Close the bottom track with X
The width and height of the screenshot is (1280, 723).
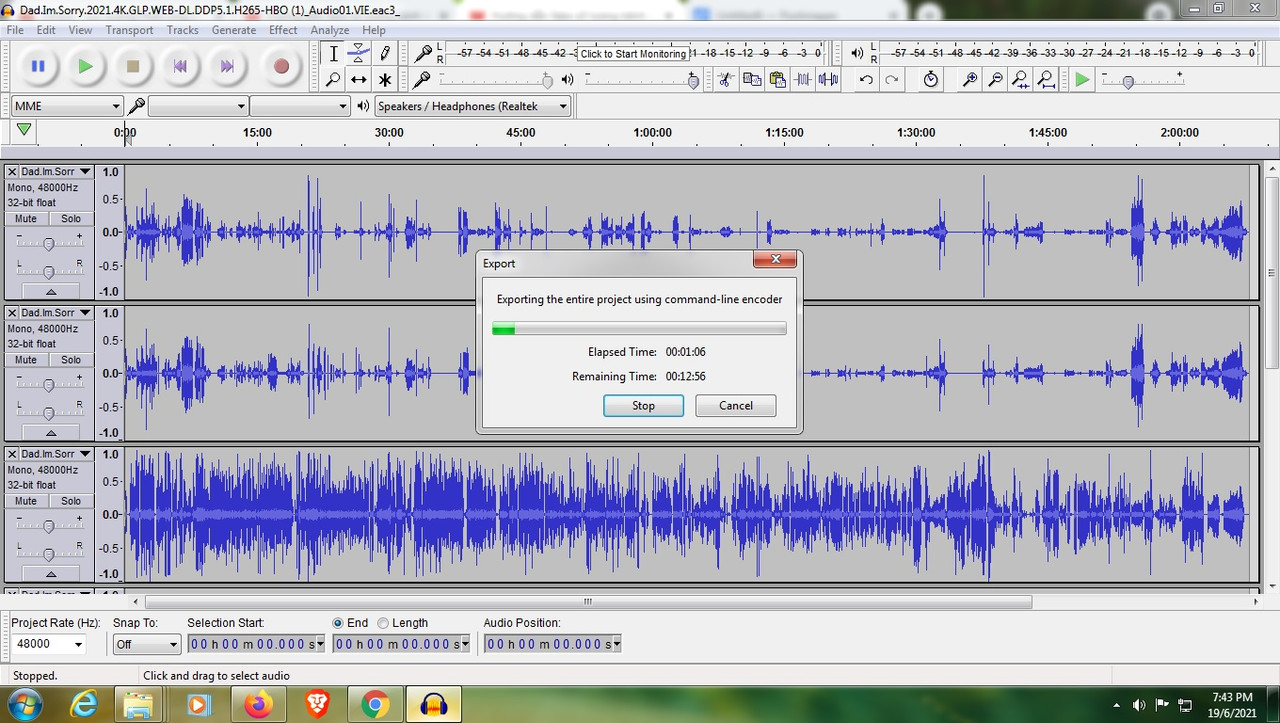(12, 454)
